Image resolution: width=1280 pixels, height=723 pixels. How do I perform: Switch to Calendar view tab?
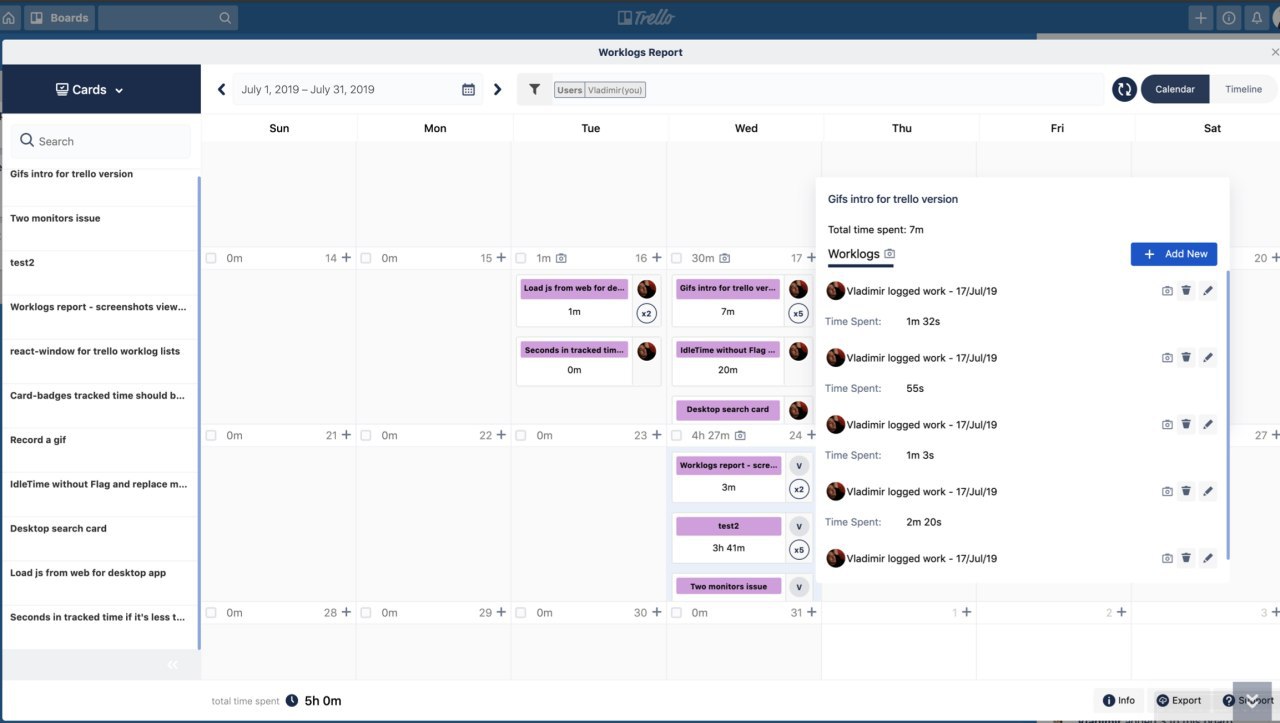point(1175,89)
